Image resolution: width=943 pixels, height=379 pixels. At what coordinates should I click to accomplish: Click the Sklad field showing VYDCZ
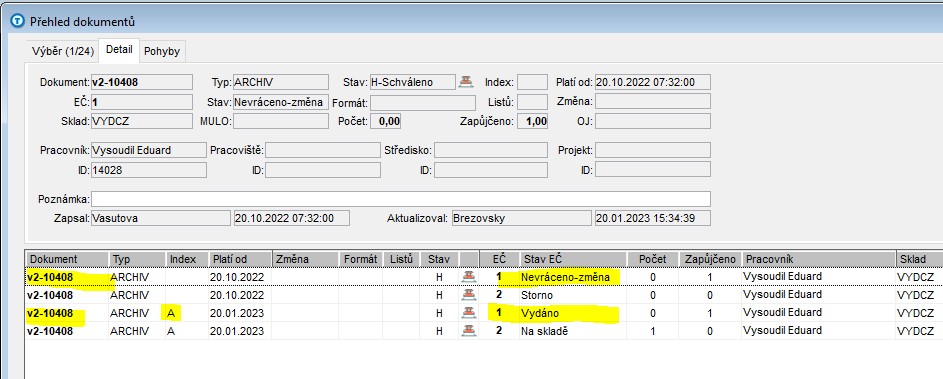coord(141,121)
